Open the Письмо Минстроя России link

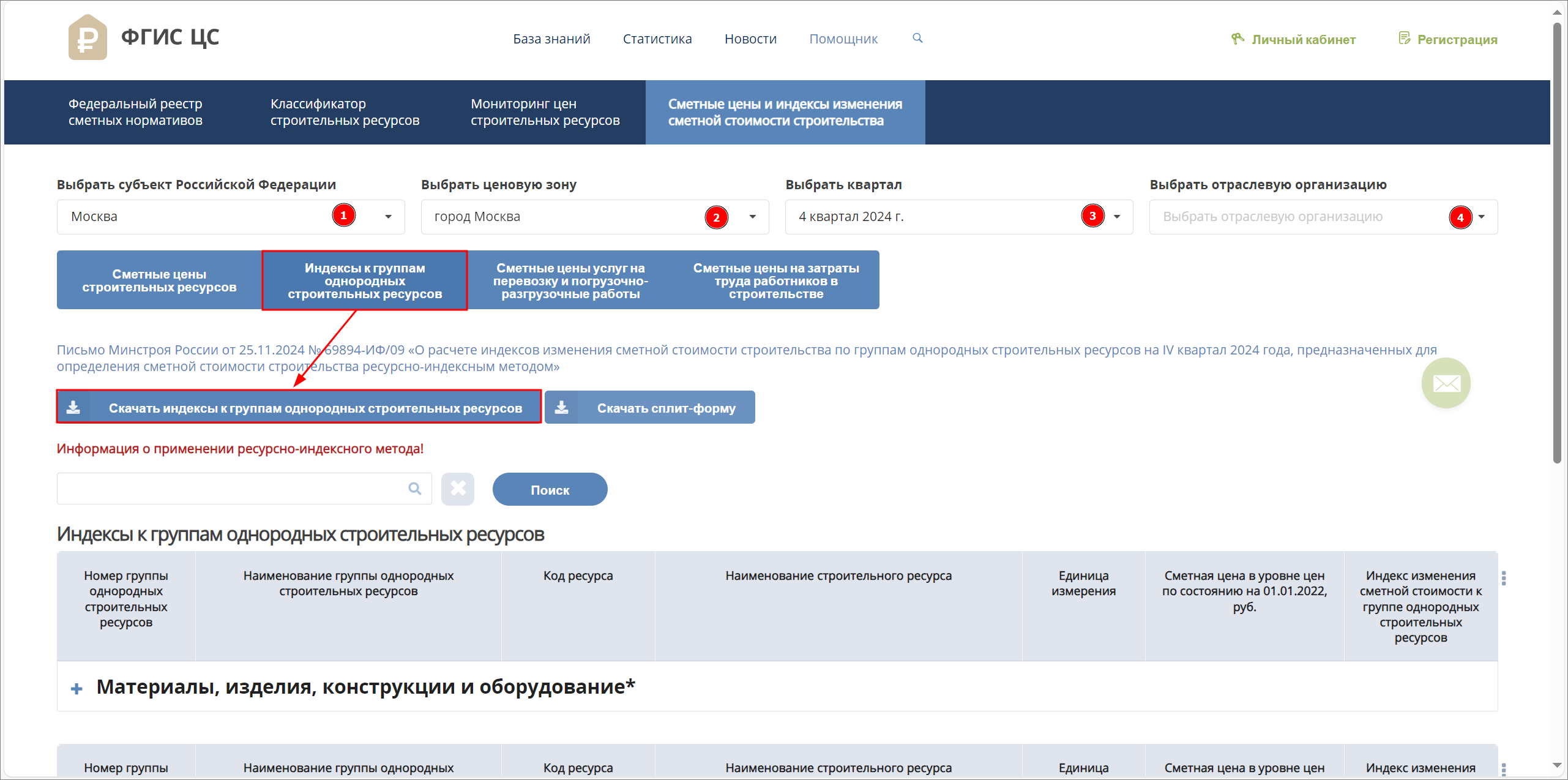[747, 358]
